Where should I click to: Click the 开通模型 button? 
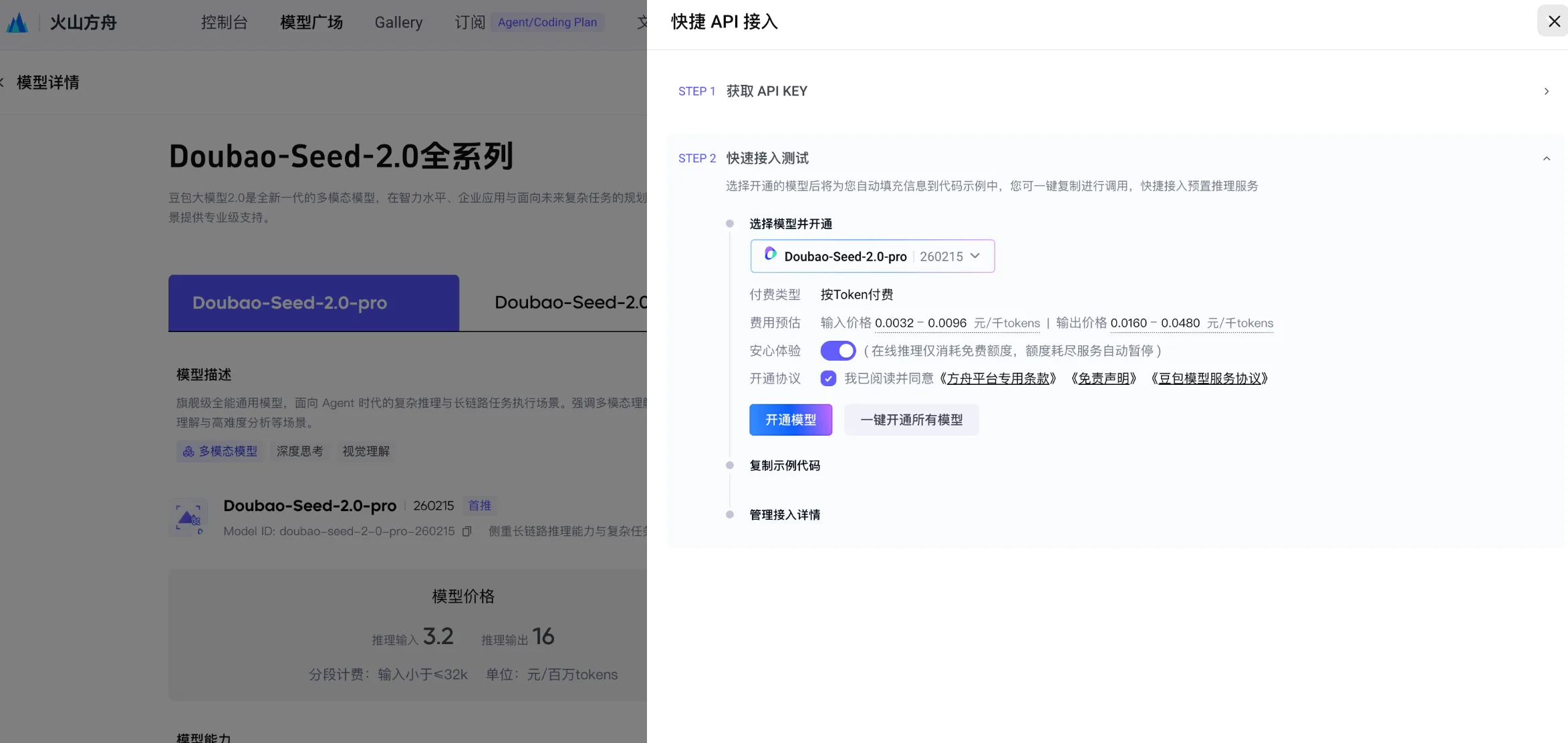791,420
